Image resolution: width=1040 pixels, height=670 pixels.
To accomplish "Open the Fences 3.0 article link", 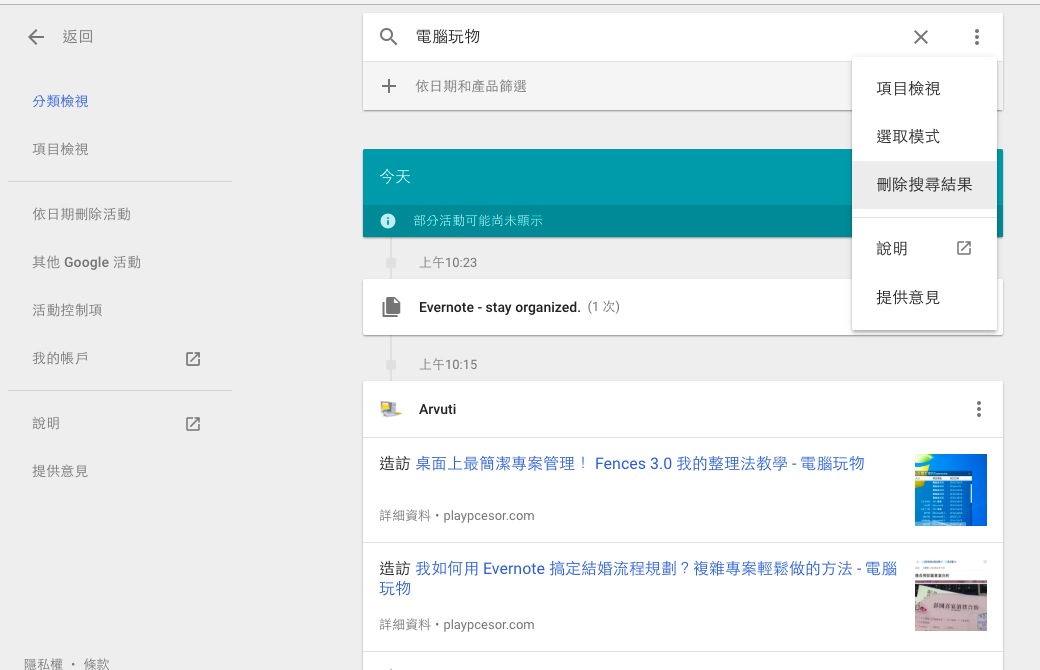I will pos(640,464).
